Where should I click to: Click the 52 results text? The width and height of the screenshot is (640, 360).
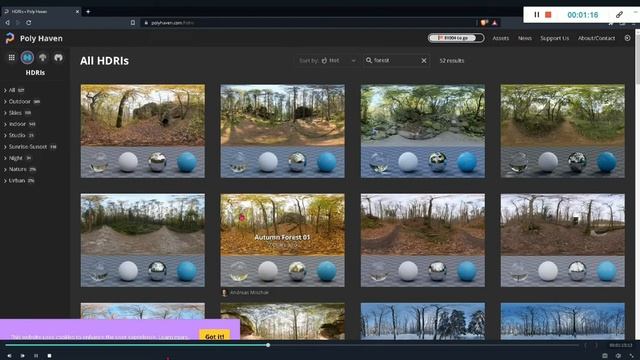451,60
